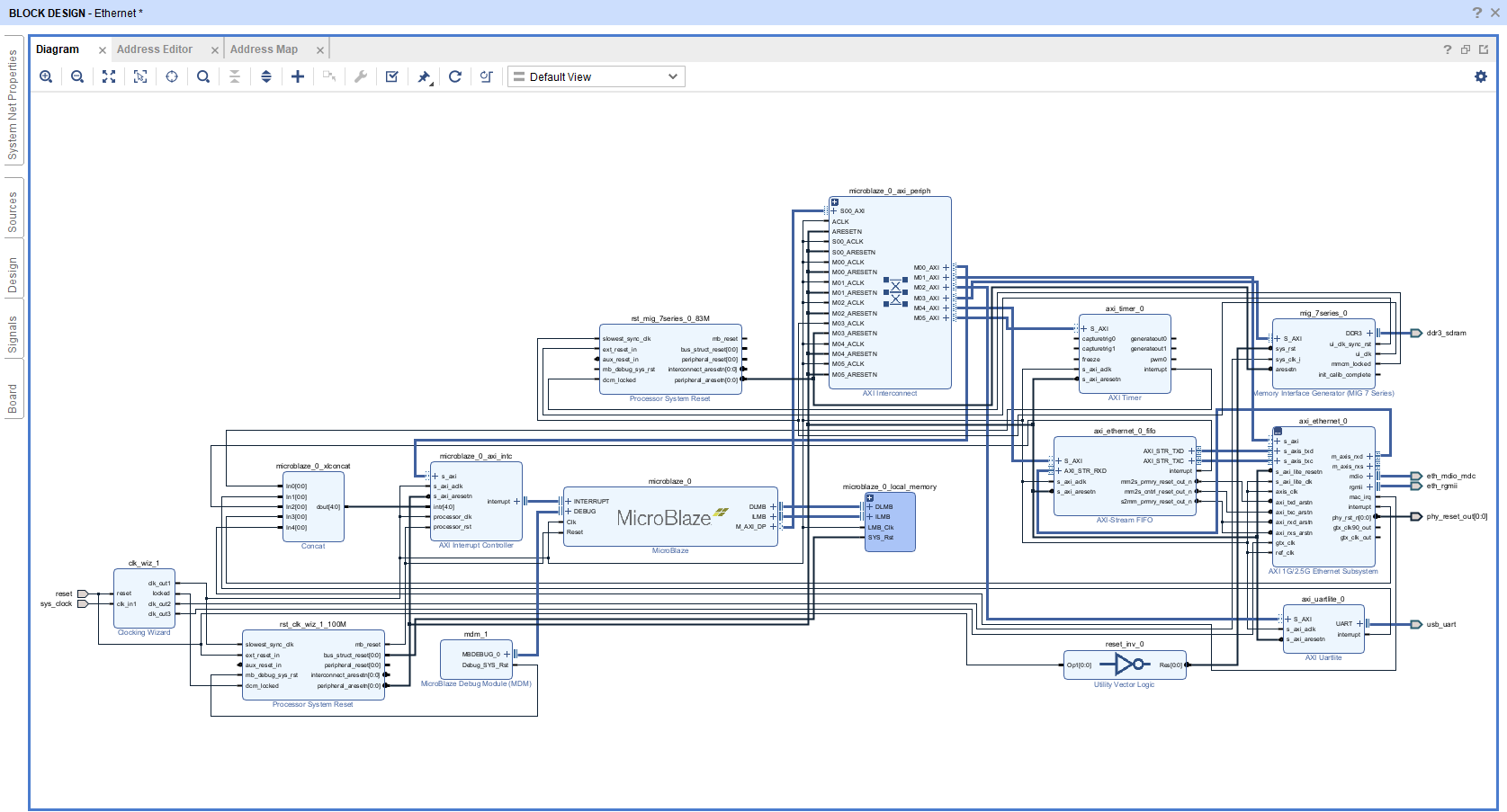The image size is (1507, 812).
Task: Switch to the Address Editor tab
Action: (x=155, y=49)
